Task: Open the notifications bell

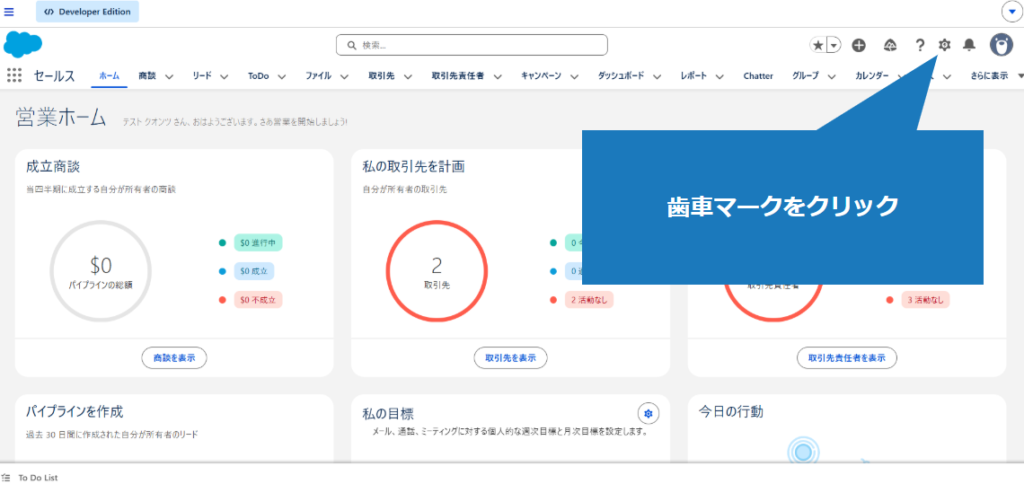Action: coord(969,45)
